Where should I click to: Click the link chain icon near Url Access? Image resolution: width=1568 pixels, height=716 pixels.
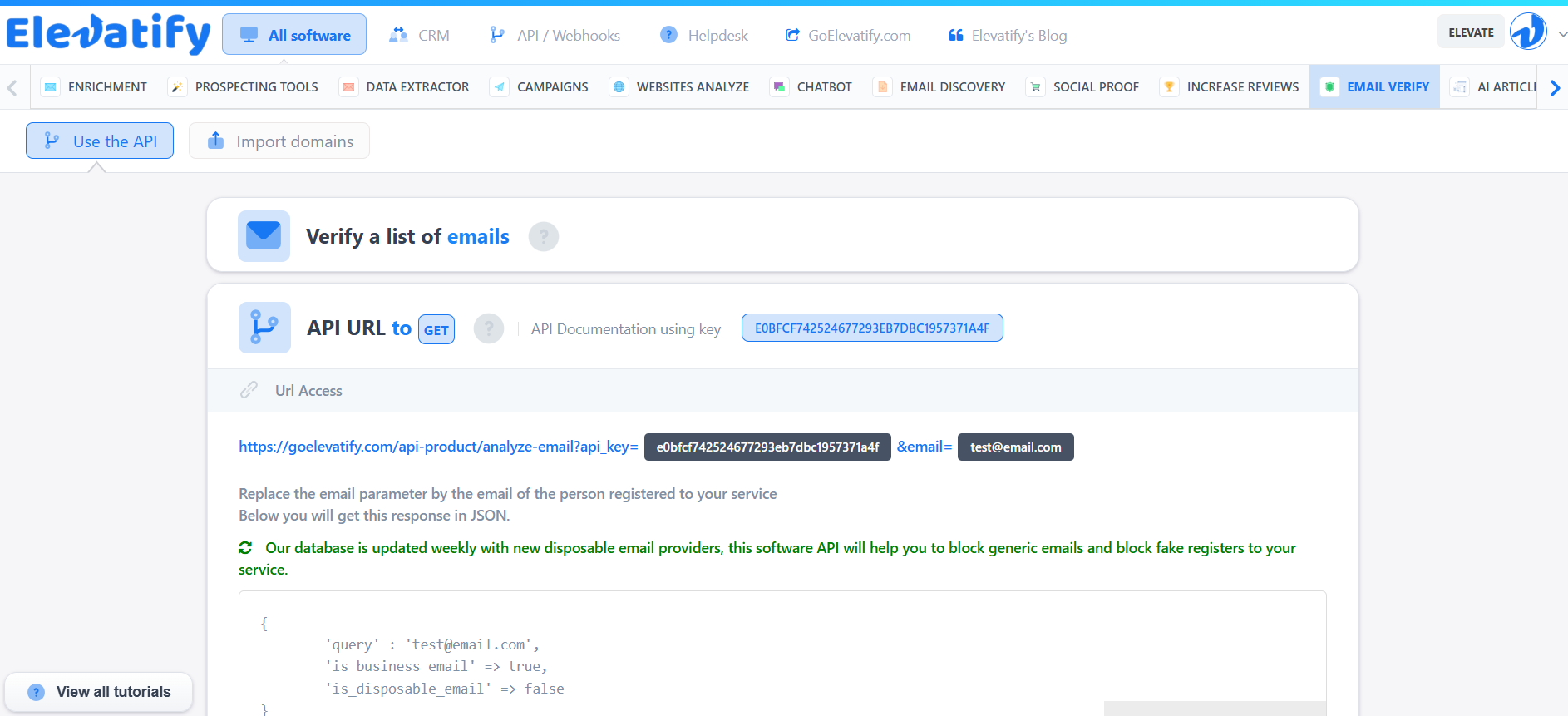click(x=249, y=390)
